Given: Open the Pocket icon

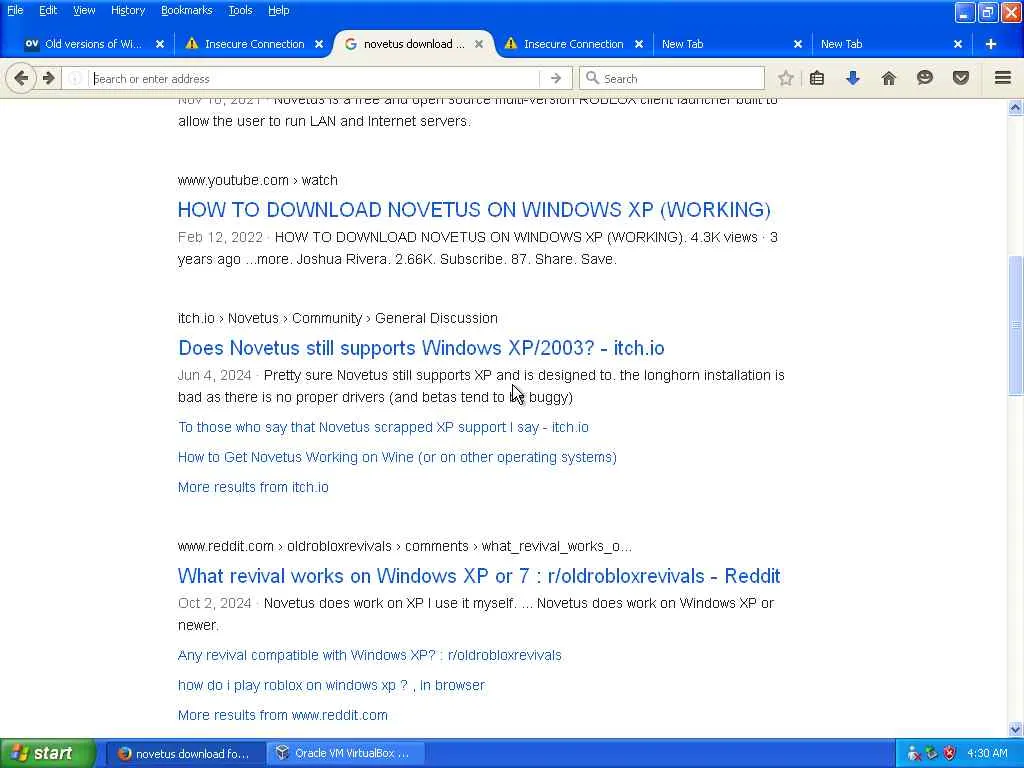Looking at the screenshot, I should (x=961, y=78).
